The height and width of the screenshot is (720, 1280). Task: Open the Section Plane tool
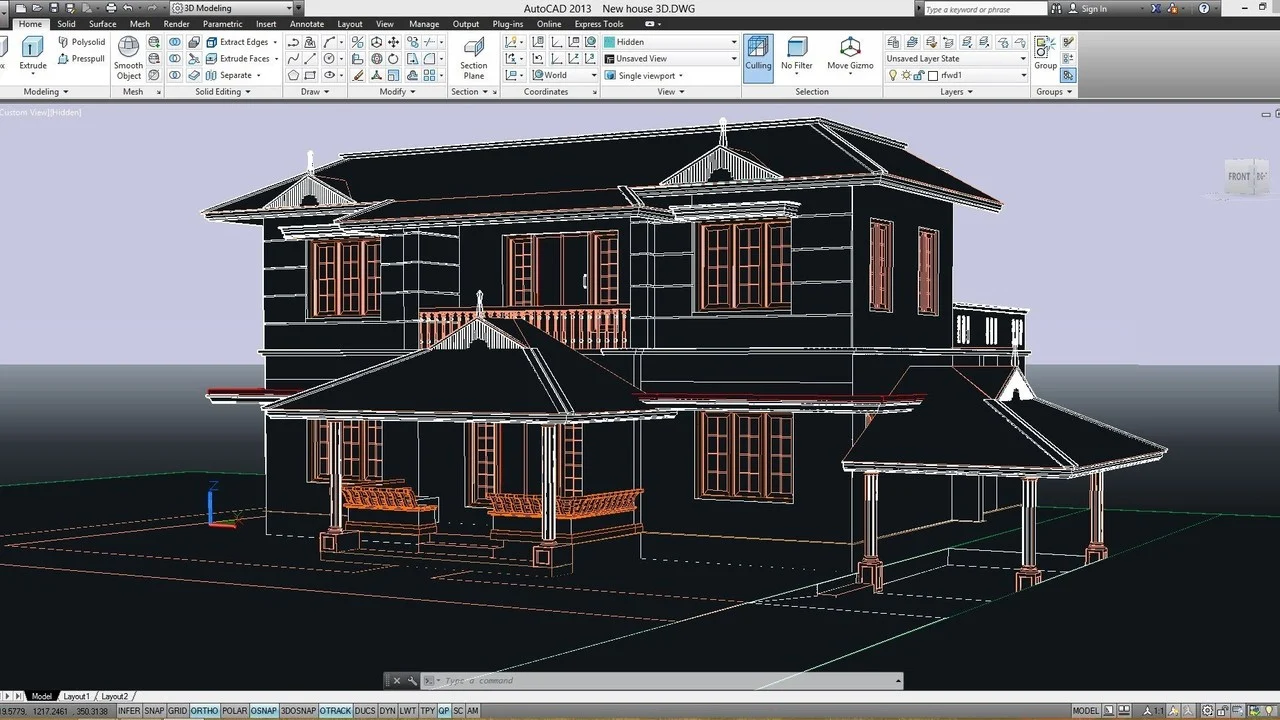(474, 58)
